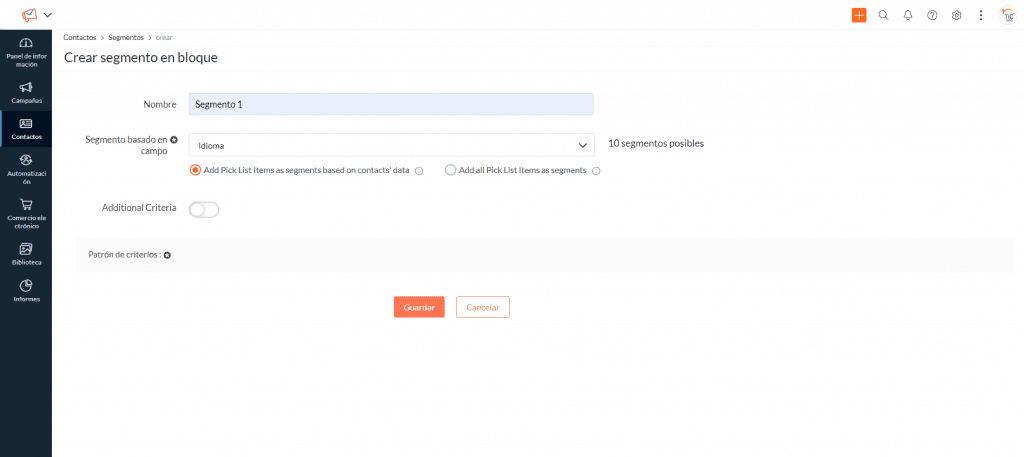This screenshot has width=1024, height=457.
Task: Click the 'Patrón de criterios :' label
Action: [x=125, y=255]
